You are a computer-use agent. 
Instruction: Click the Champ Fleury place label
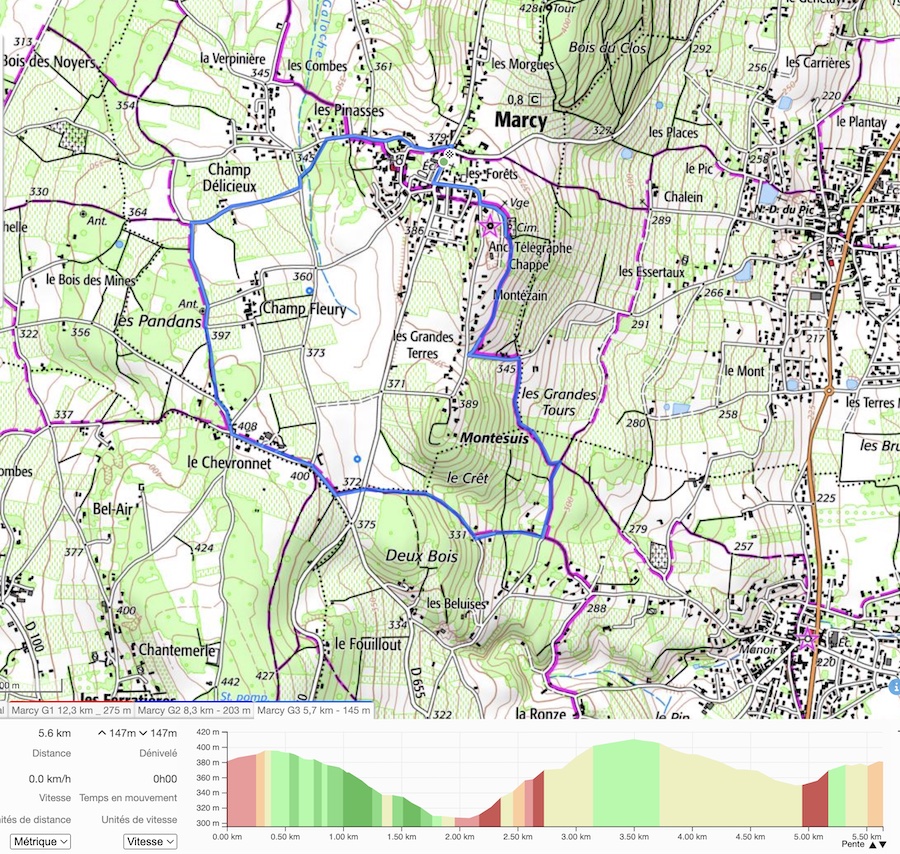(304, 309)
